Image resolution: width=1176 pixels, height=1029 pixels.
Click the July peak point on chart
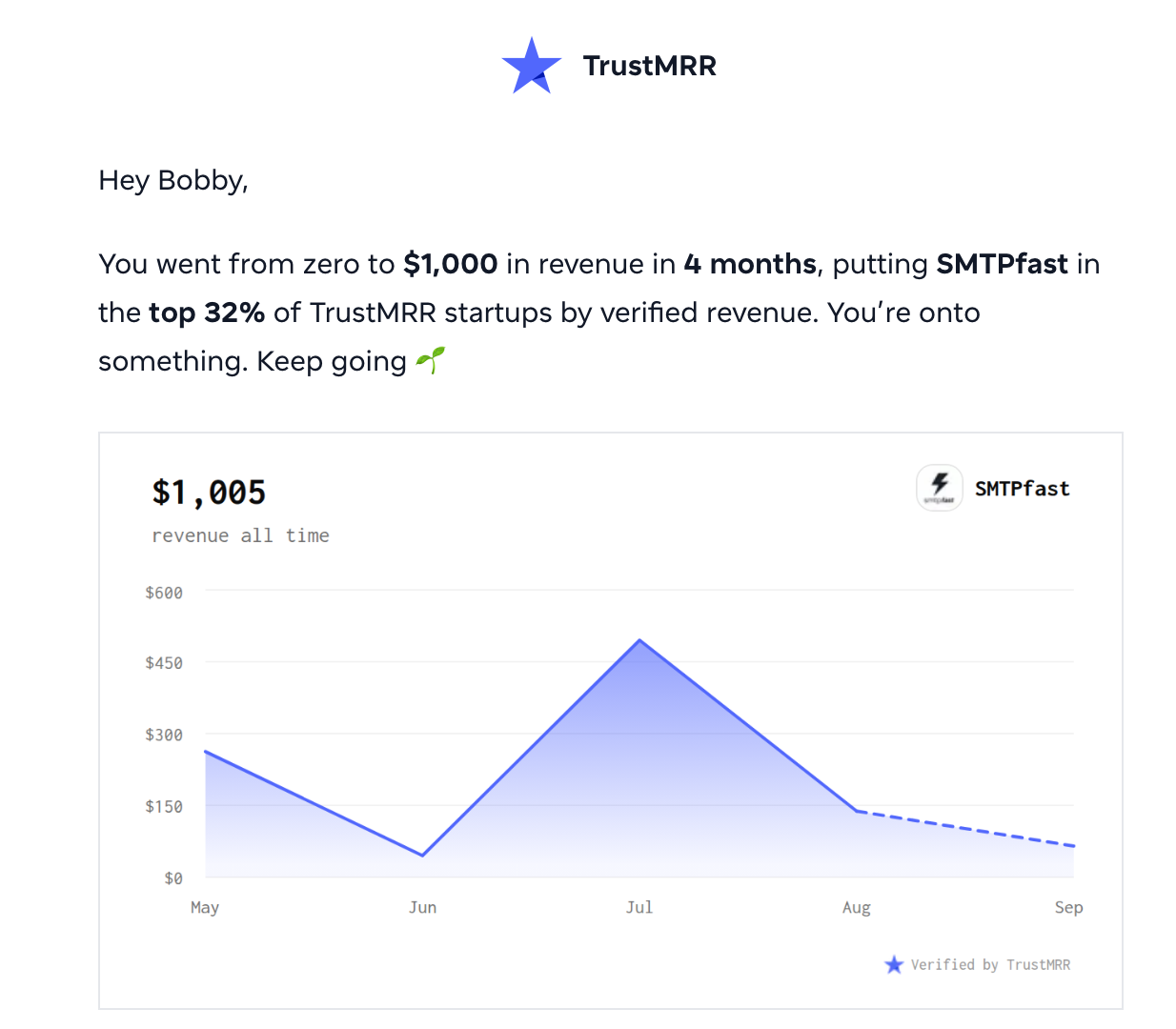(x=639, y=640)
